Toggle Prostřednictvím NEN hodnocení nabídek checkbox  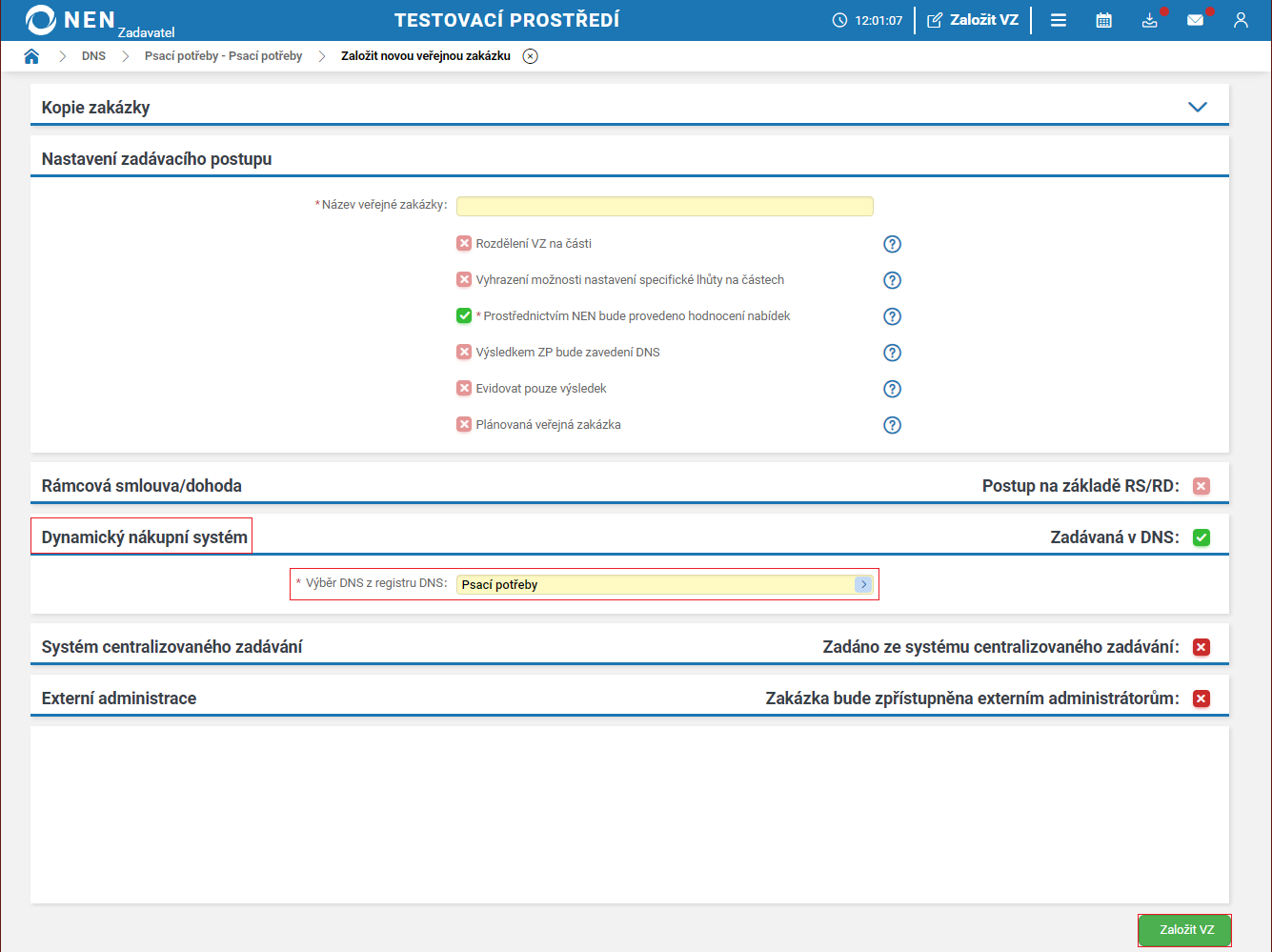[x=464, y=316]
